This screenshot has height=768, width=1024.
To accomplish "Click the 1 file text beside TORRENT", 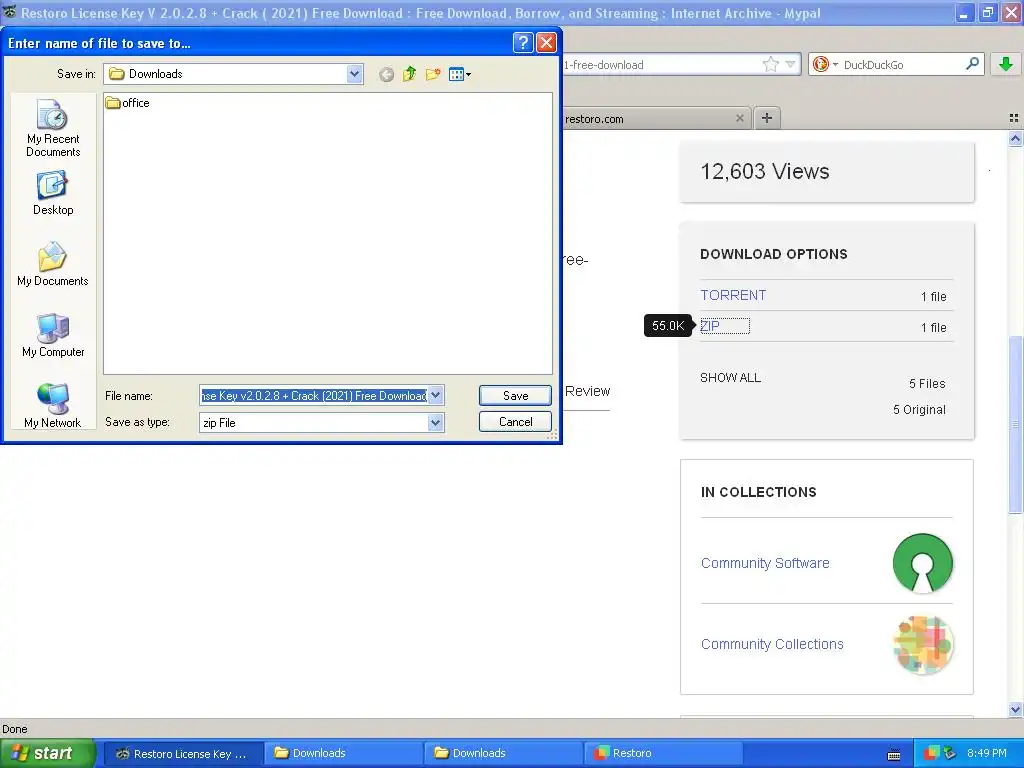I will click(x=933, y=296).
